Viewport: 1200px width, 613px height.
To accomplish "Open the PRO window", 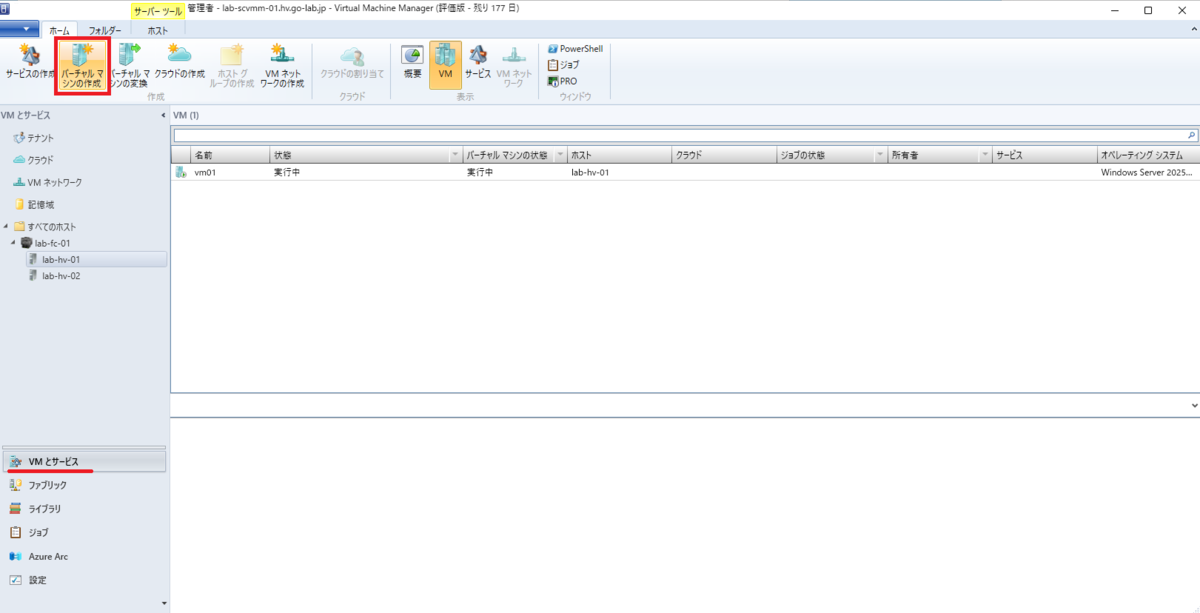I will point(562,81).
